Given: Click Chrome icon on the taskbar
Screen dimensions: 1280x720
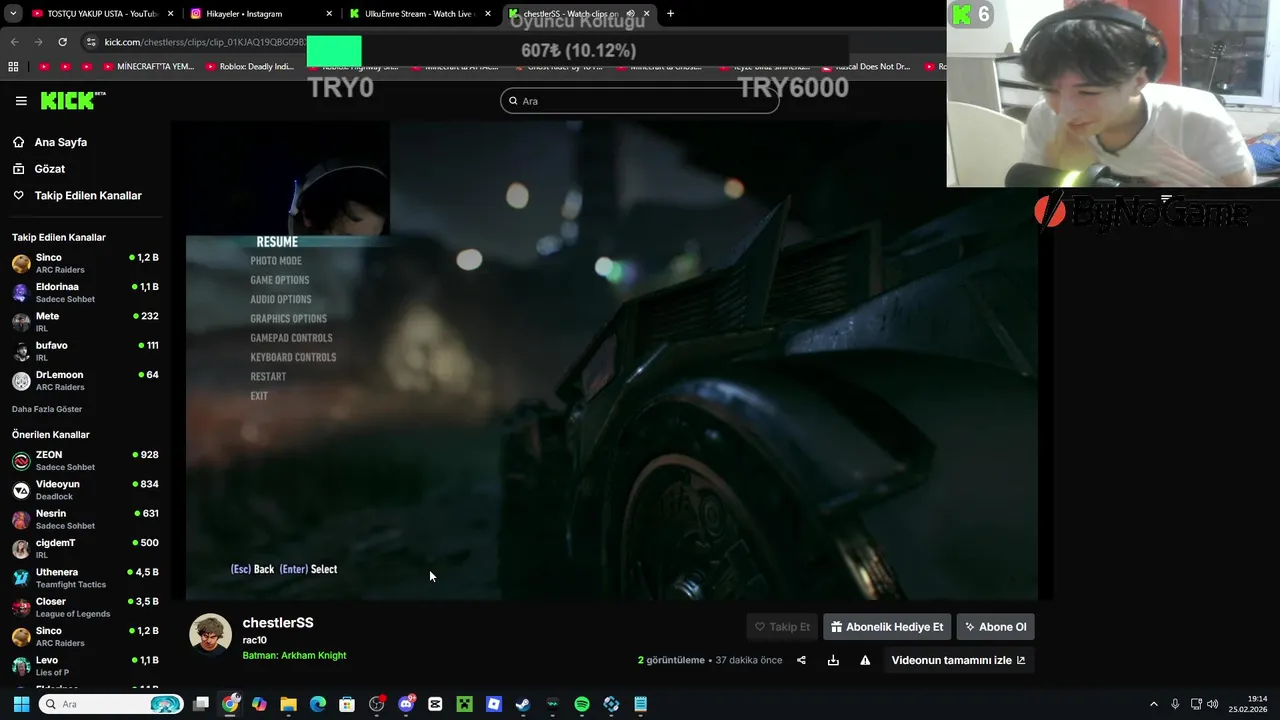Looking at the screenshot, I should (x=231, y=704).
